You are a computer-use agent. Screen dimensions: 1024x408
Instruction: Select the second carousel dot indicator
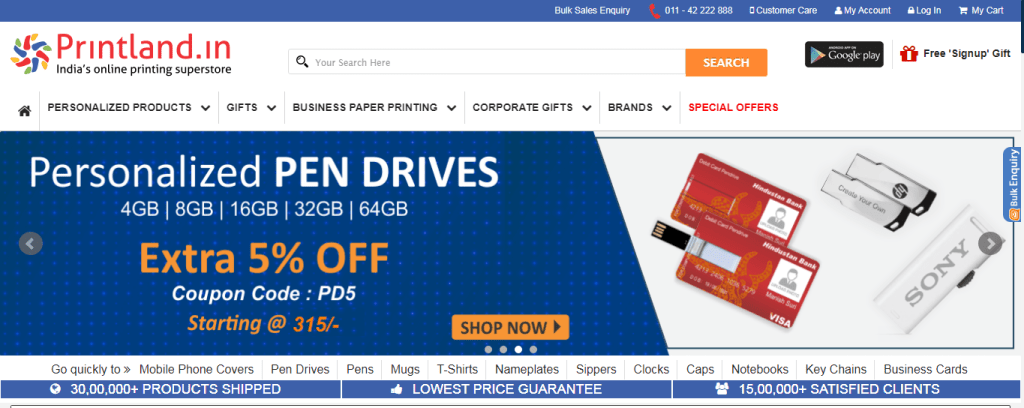(x=504, y=349)
